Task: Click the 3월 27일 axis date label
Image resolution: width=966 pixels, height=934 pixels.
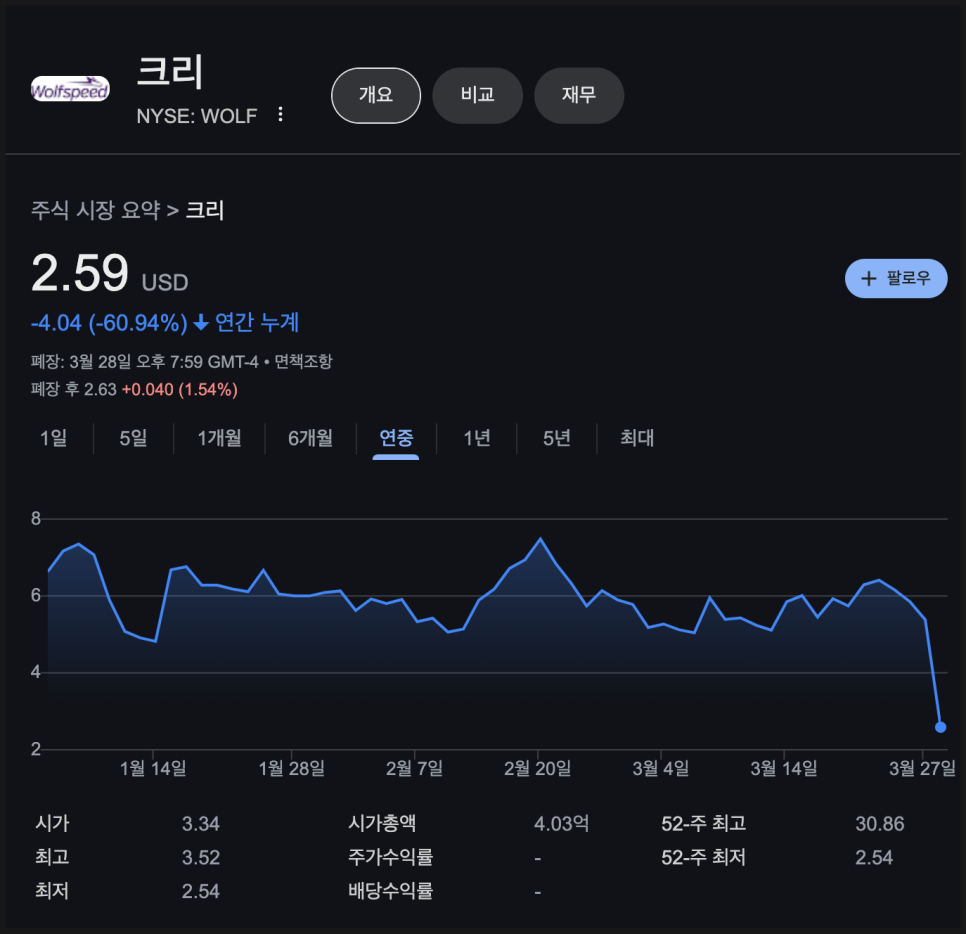Action: 922,768
